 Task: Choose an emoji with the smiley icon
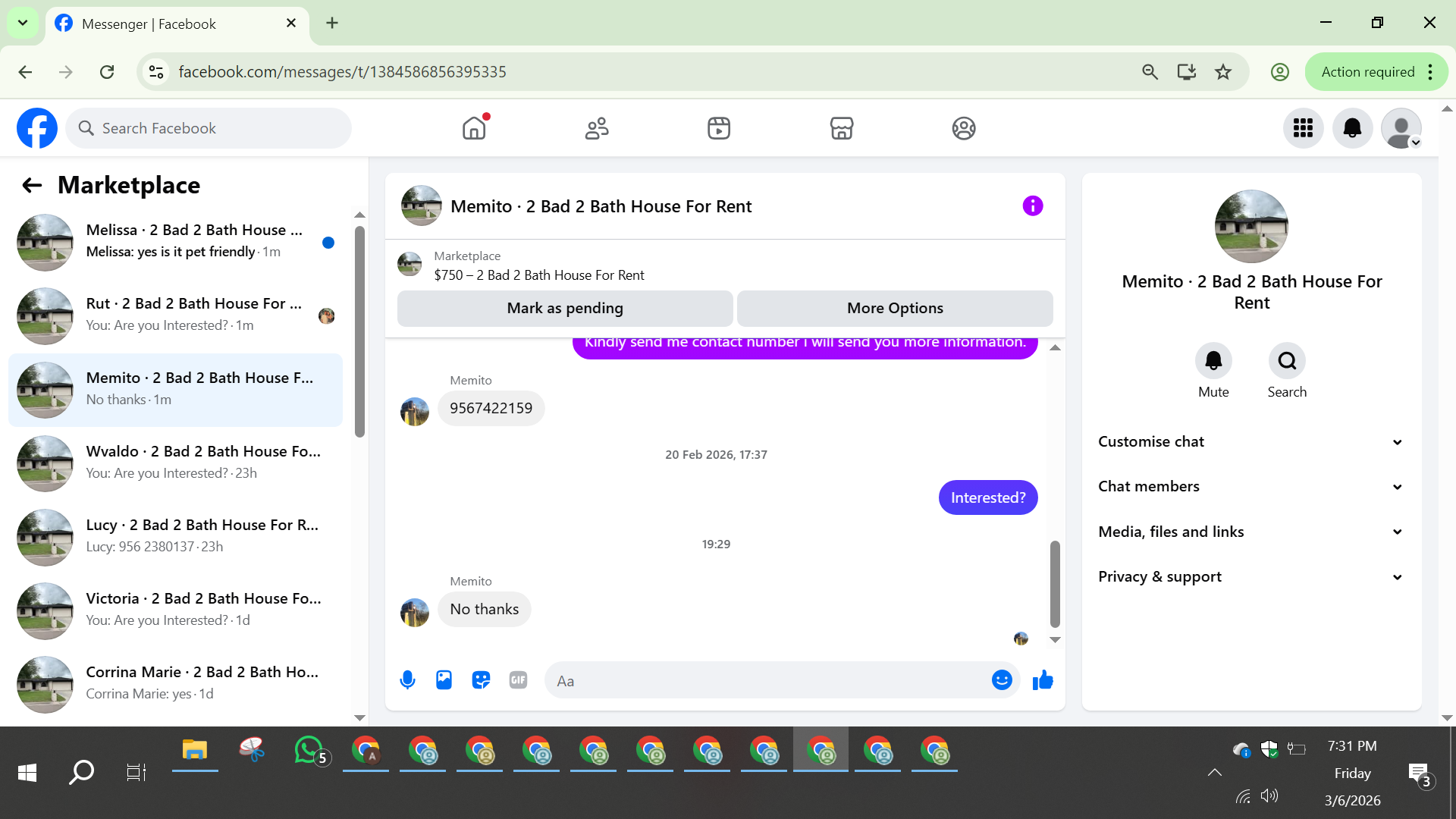[1002, 680]
